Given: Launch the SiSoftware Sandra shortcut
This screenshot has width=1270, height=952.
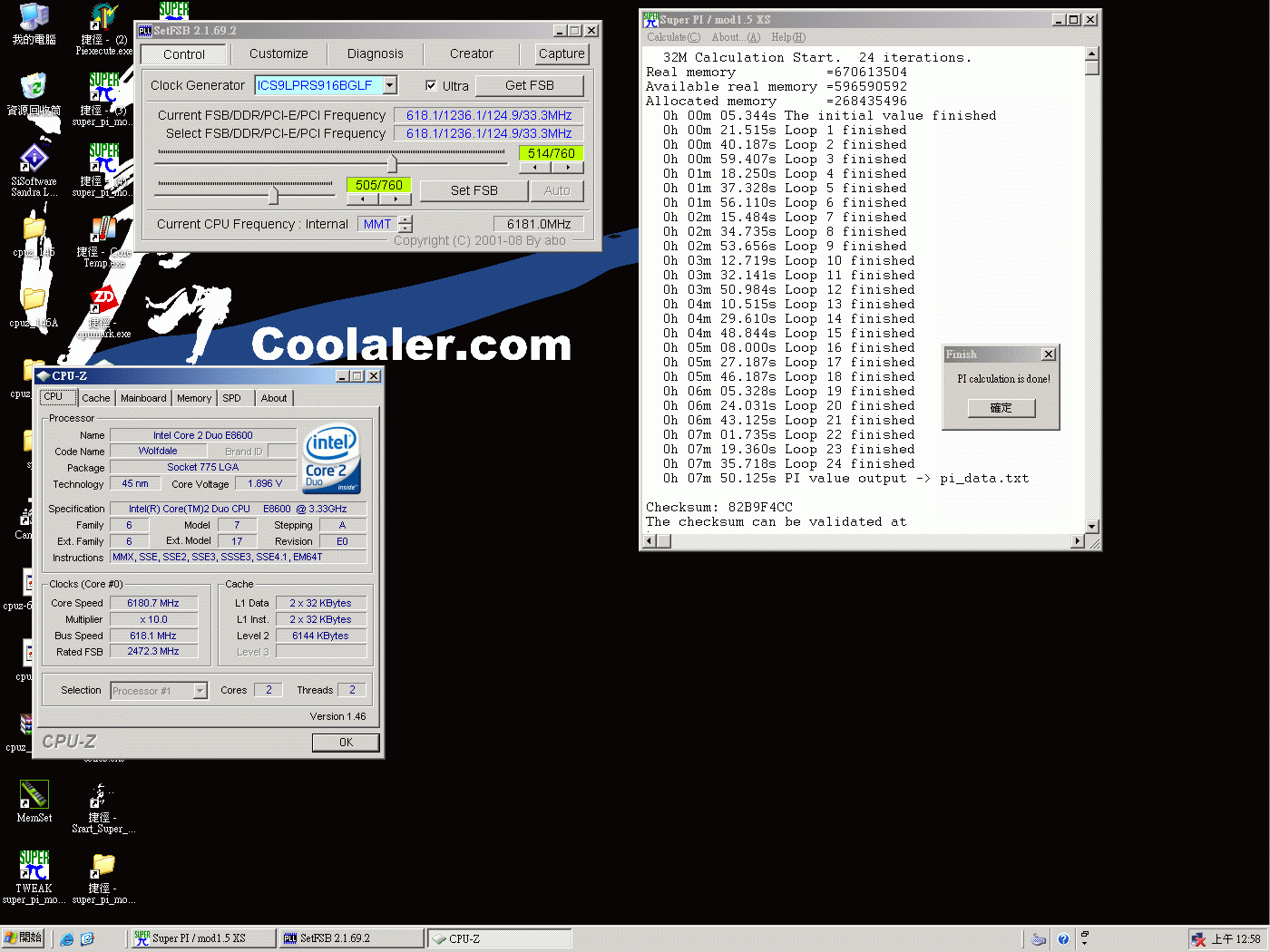Looking at the screenshot, I should tap(34, 159).
